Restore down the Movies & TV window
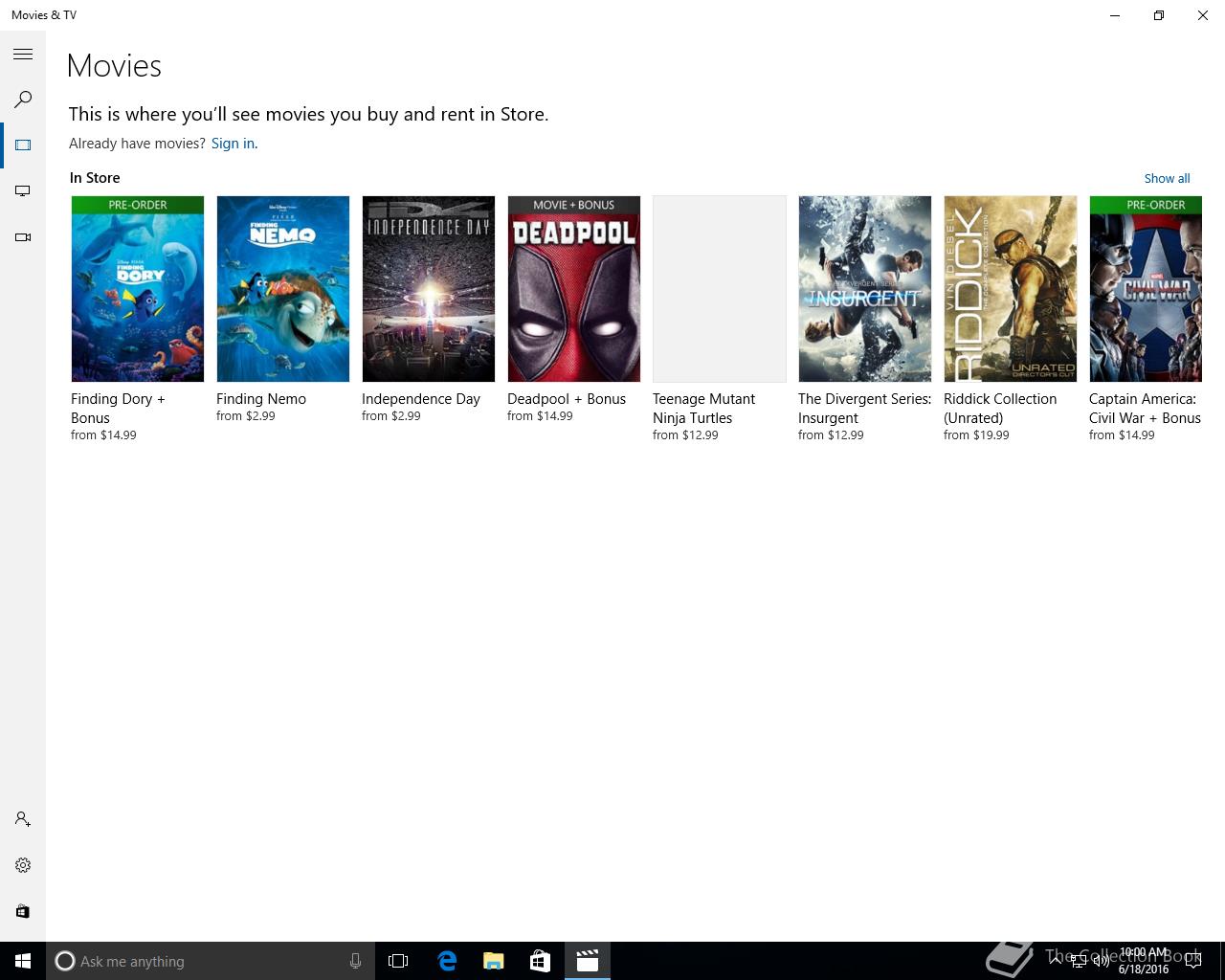1225x980 pixels. [1159, 15]
